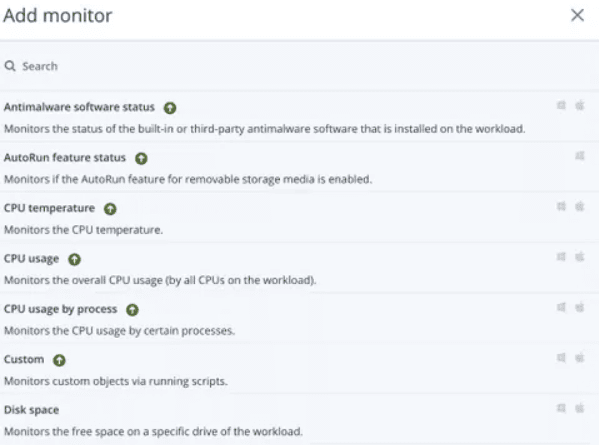Click the Windows icon in Disk space row
Screen dimensions: 599x445
(561, 408)
